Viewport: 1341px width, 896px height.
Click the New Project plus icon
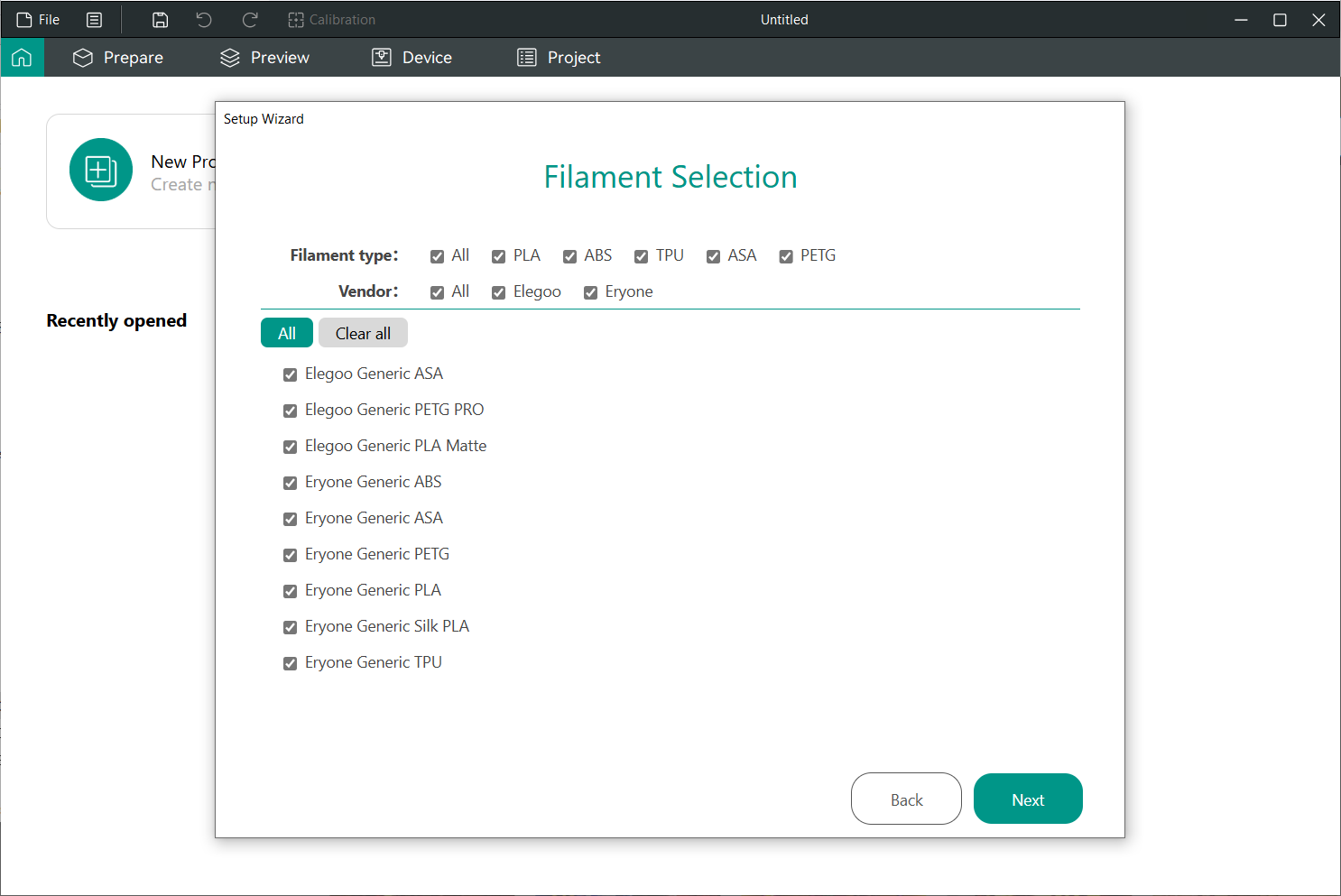(x=101, y=170)
